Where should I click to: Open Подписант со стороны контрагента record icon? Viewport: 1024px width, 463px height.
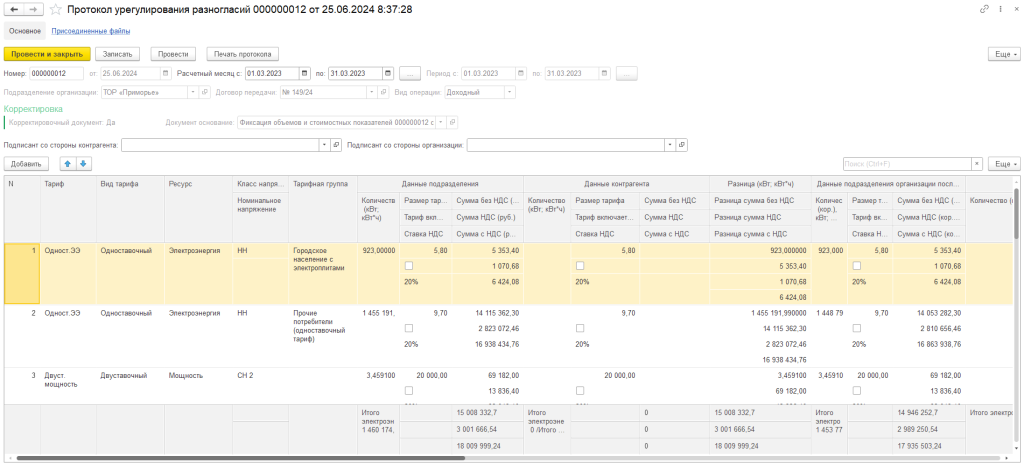point(336,144)
